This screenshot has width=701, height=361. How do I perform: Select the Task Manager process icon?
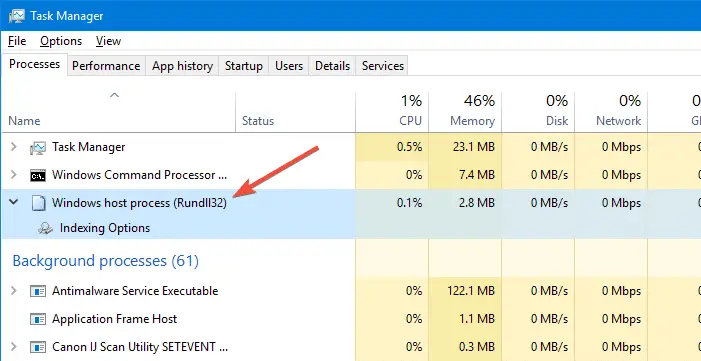coord(38,147)
